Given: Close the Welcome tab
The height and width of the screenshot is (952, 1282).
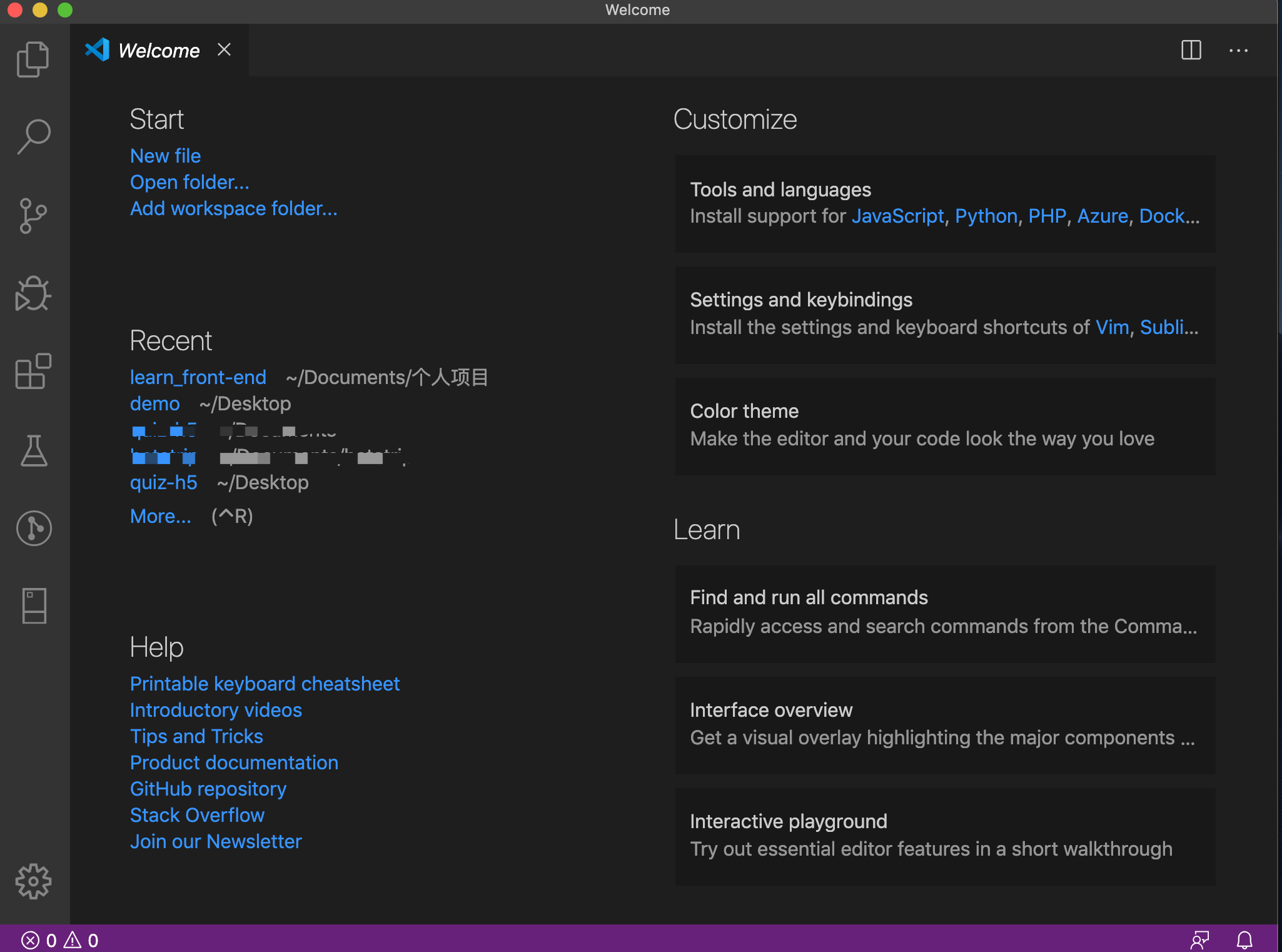Looking at the screenshot, I should pos(224,49).
